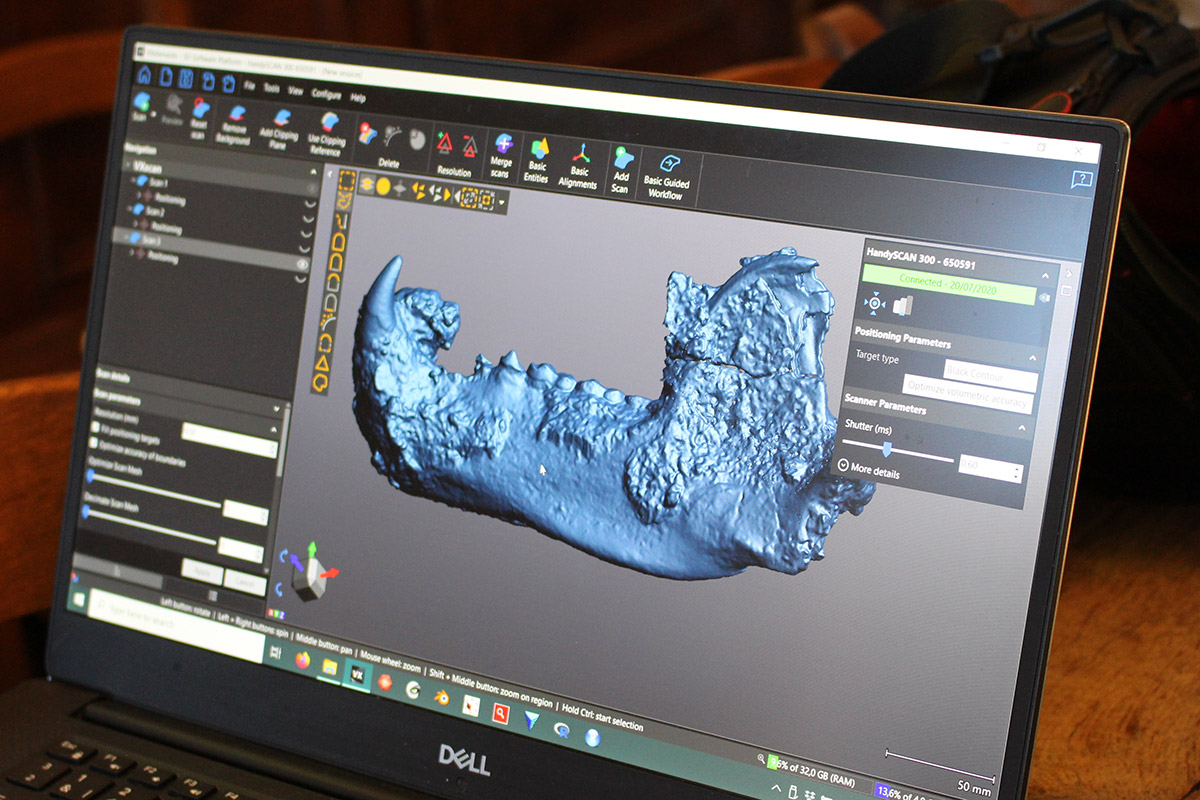Click the scanner positioning target icon
Viewport: 1200px width, 800px height.
tap(874, 302)
